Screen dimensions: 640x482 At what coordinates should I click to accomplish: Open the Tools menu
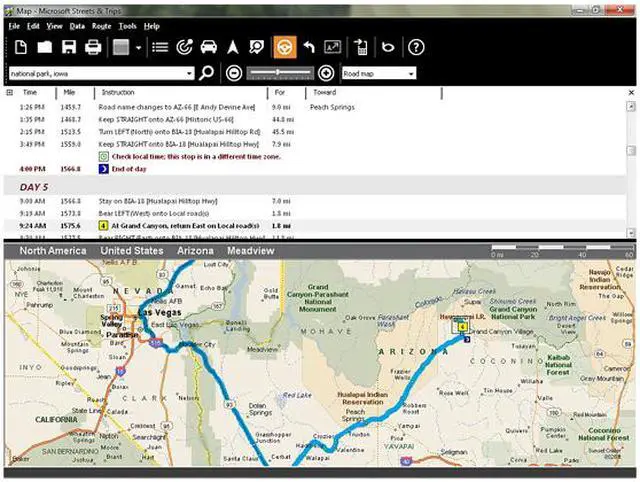pyautogui.click(x=127, y=25)
